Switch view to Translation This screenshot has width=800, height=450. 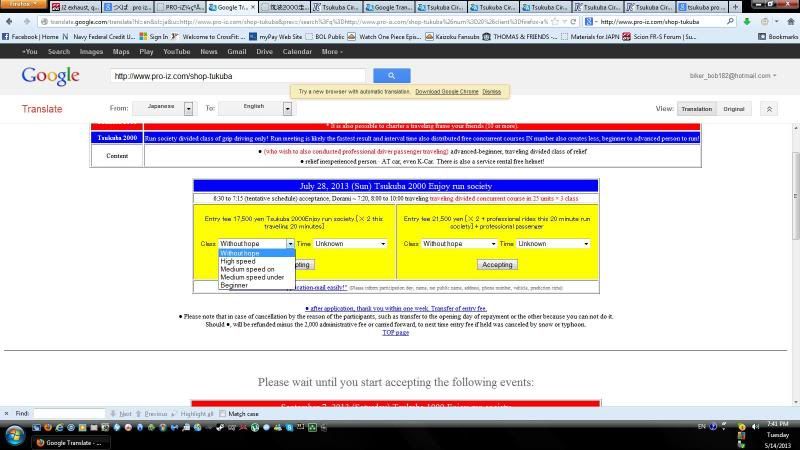pos(696,109)
